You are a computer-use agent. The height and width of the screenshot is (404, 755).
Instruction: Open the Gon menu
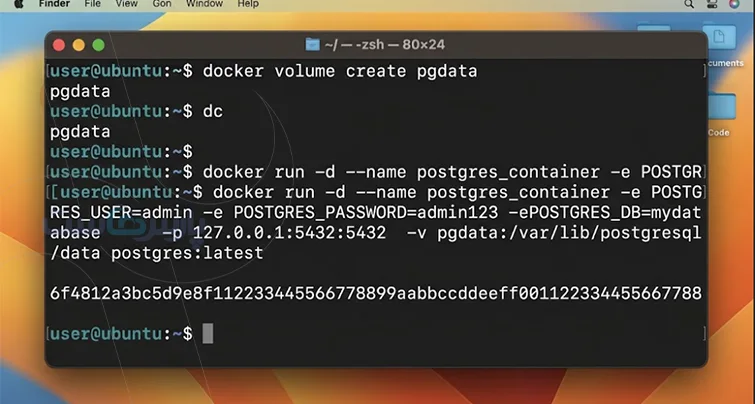(x=162, y=3)
